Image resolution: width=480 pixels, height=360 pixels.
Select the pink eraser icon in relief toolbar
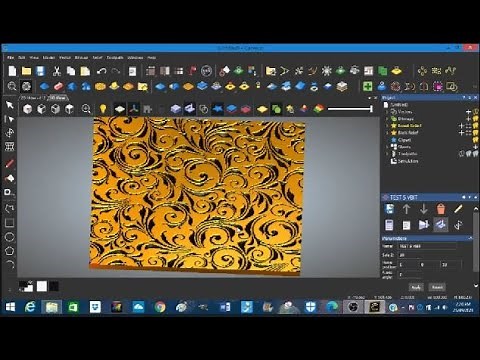click(x=58, y=86)
